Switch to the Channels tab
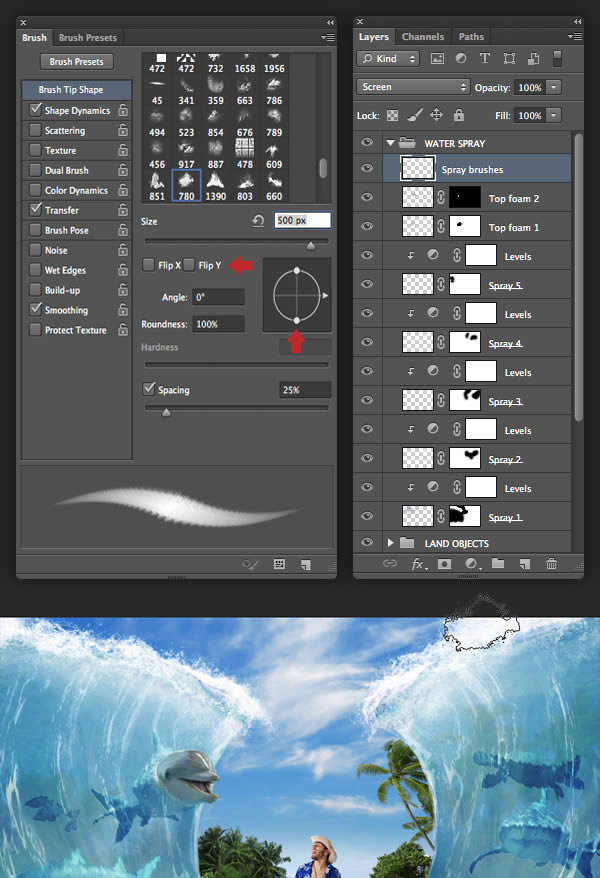Viewport: 600px width, 878px height. pyautogui.click(x=423, y=36)
